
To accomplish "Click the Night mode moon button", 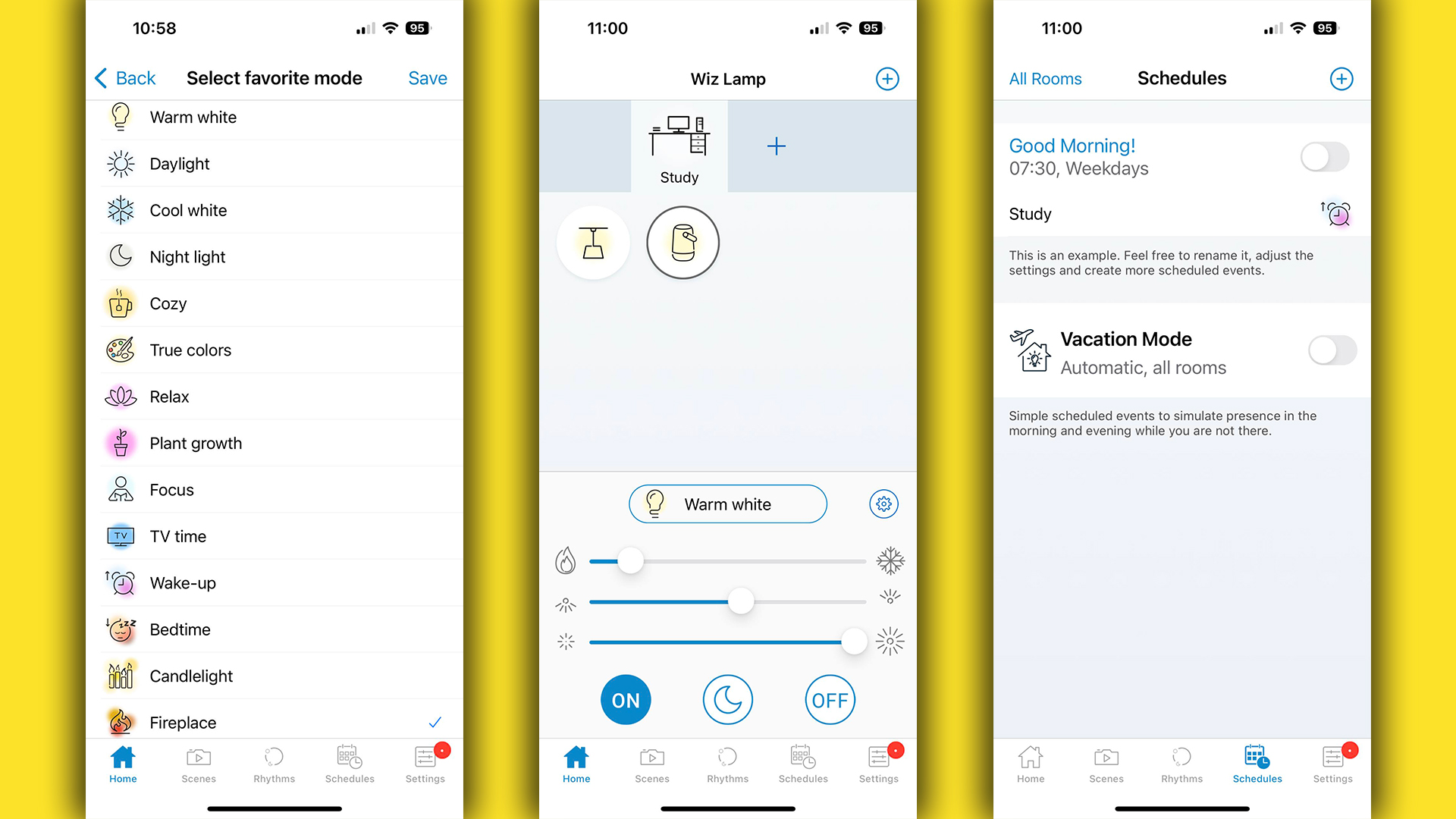I will 727,699.
